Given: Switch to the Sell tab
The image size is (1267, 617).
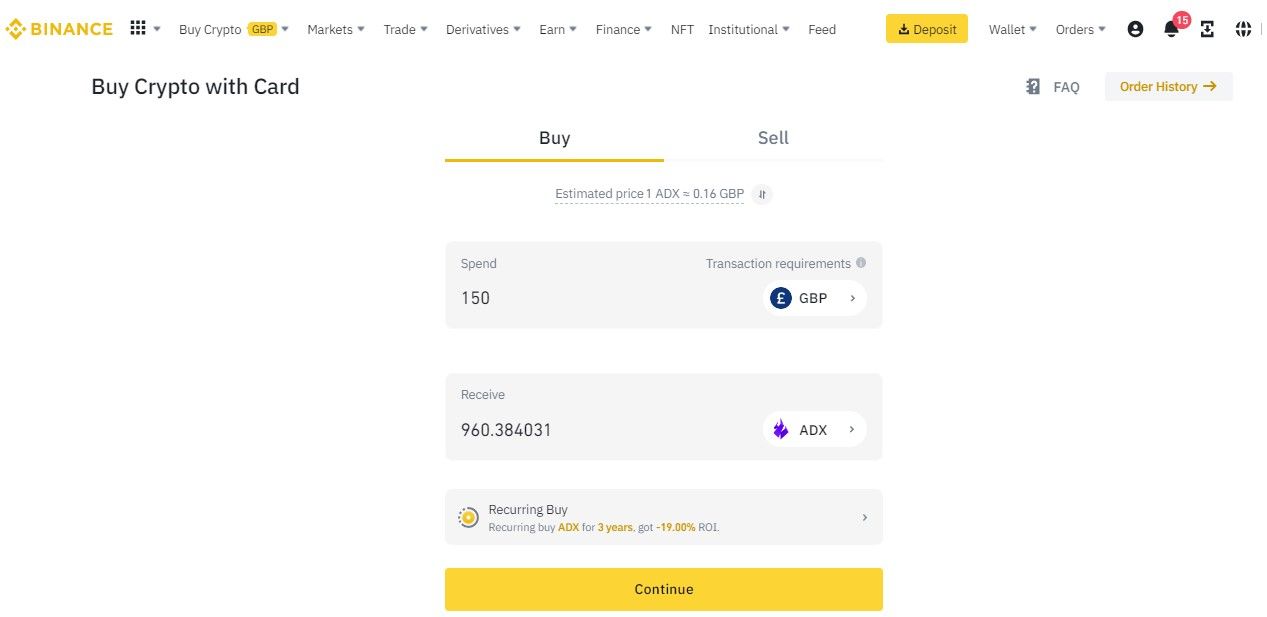Looking at the screenshot, I should click(x=773, y=138).
